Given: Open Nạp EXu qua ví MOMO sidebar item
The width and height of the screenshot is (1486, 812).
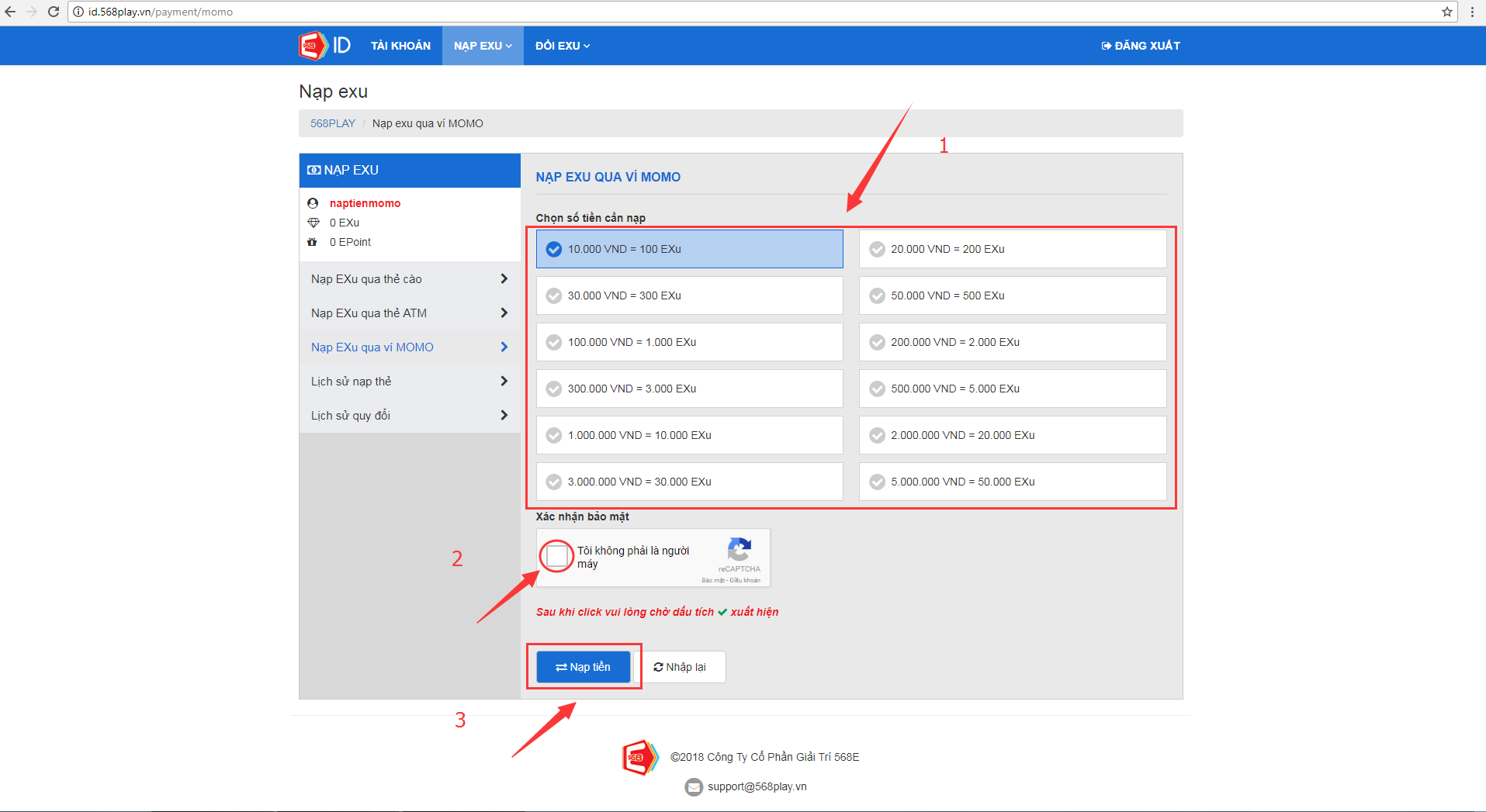Looking at the screenshot, I should [x=410, y=347].
